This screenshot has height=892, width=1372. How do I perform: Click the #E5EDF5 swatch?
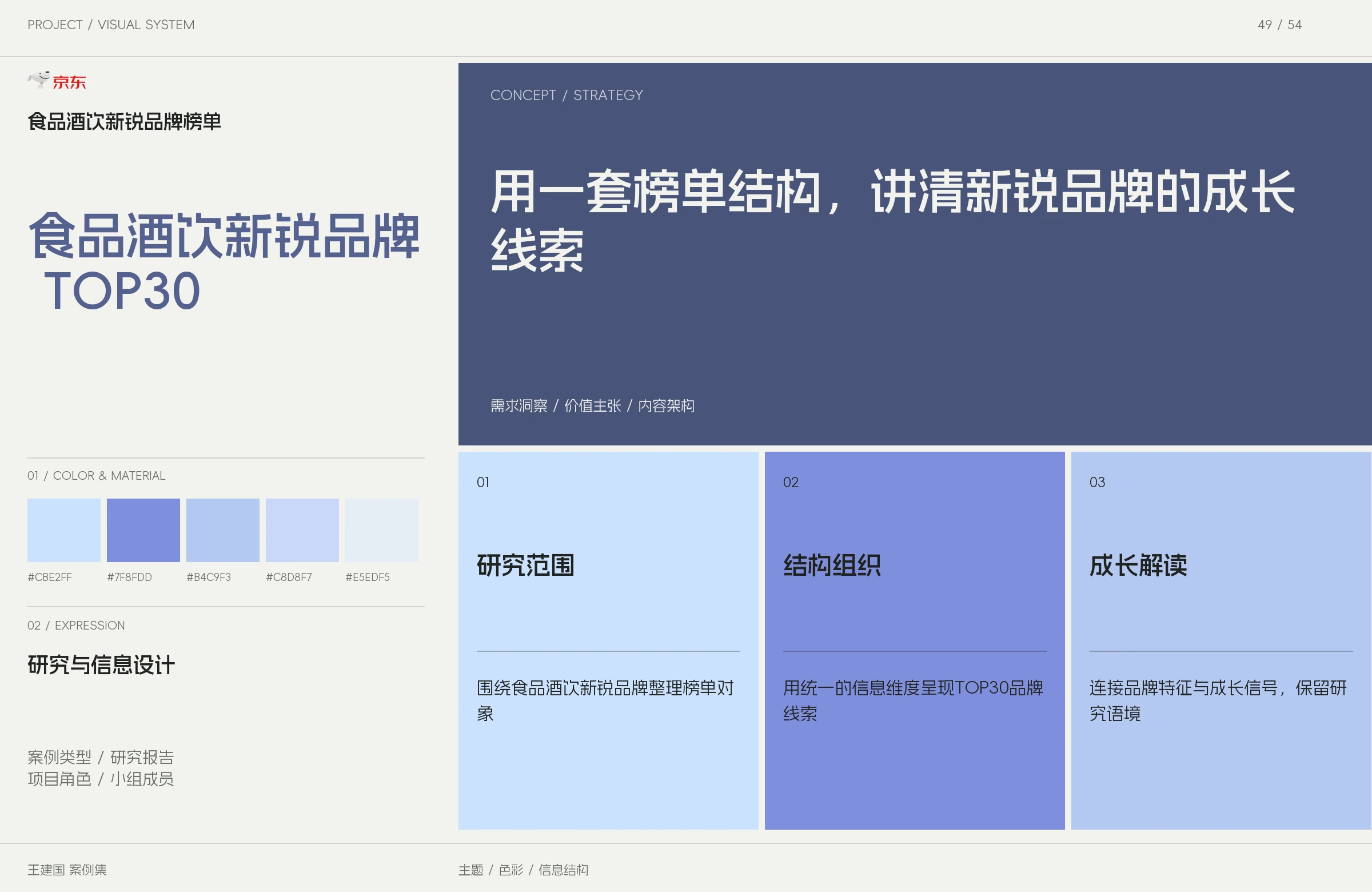[382, 530]
